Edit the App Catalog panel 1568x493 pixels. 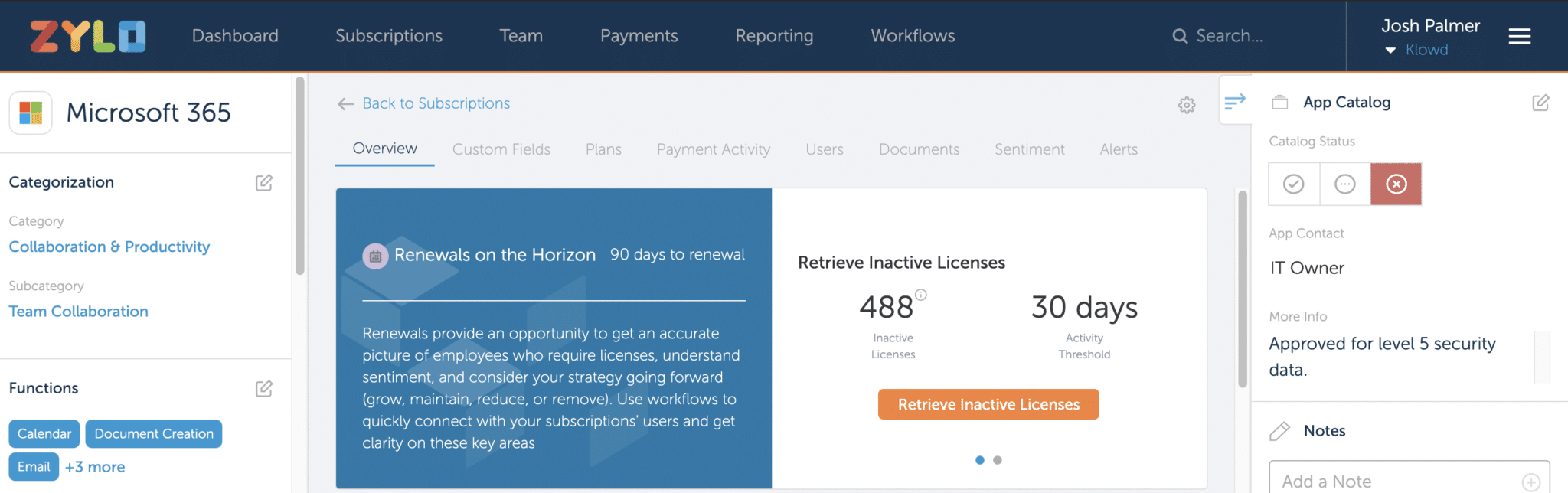click(x=1540, y=103)
